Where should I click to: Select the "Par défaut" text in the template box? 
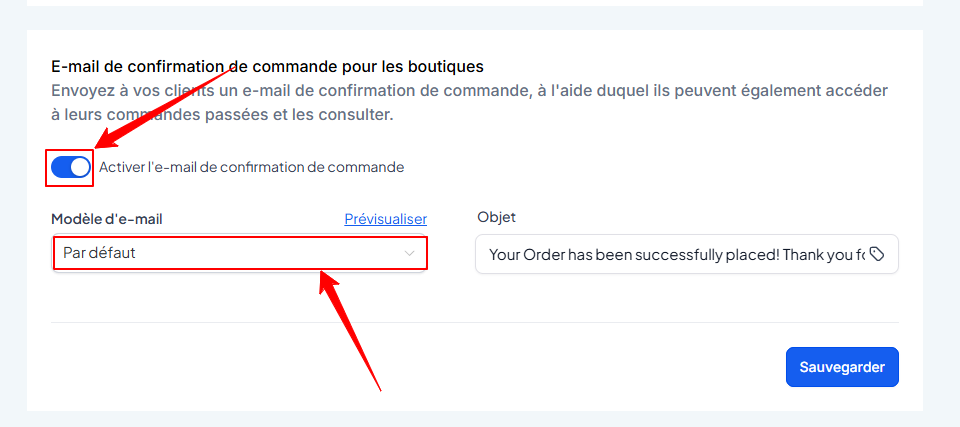pyautogui.click(x=99, y=253)
